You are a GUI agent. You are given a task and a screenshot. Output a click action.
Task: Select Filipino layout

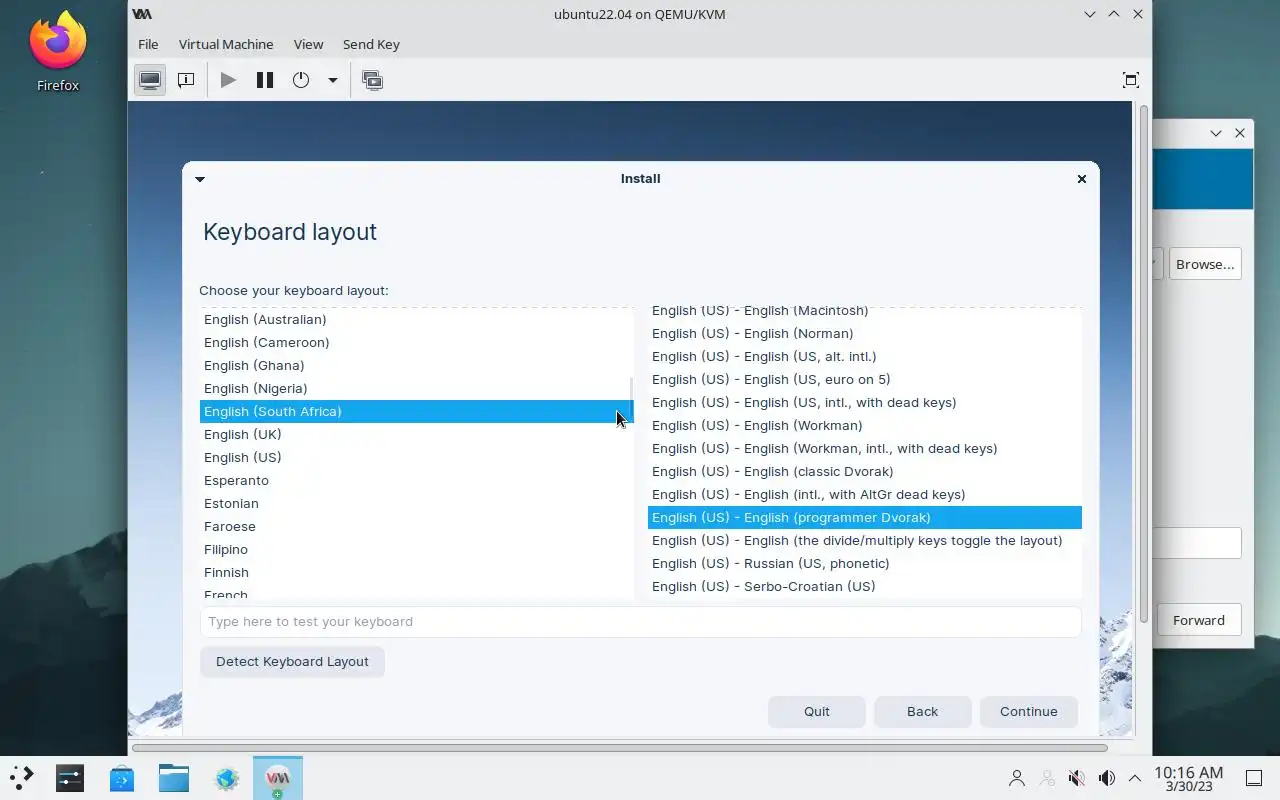click(x=416, y=549)
